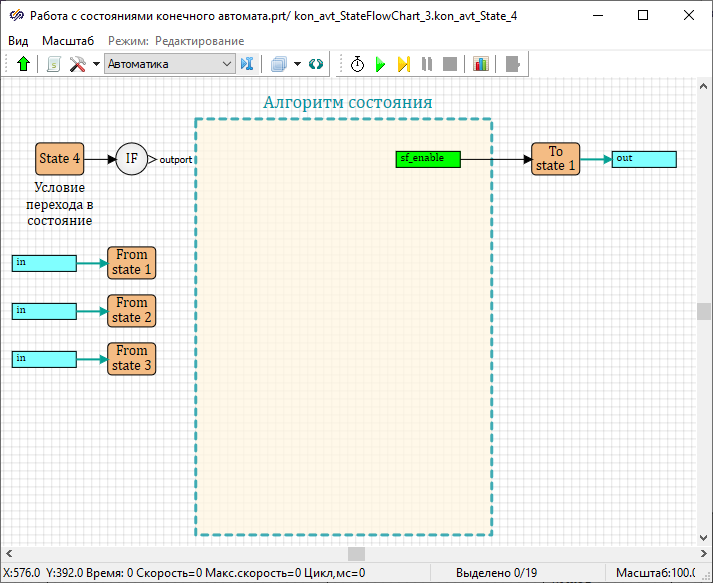Screen dimensions: 713x583
Task: Select the IF circle block
Action: 131,158
